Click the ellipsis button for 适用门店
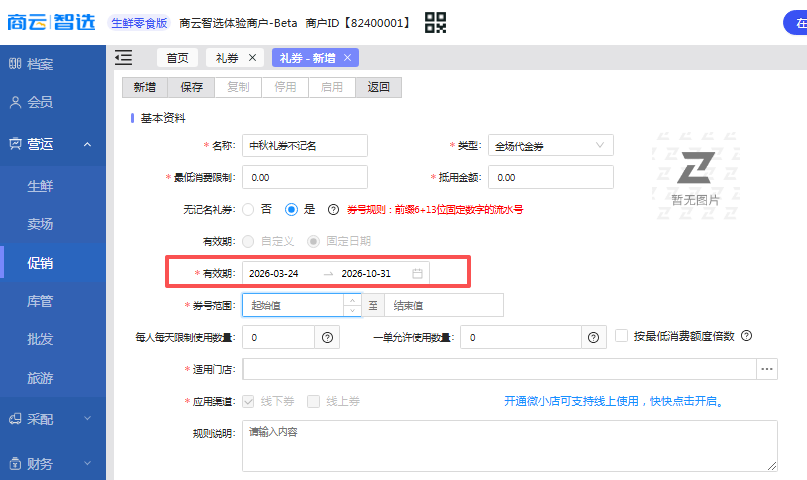The width and height of the screenshot is (807, 480). (767, 369)
